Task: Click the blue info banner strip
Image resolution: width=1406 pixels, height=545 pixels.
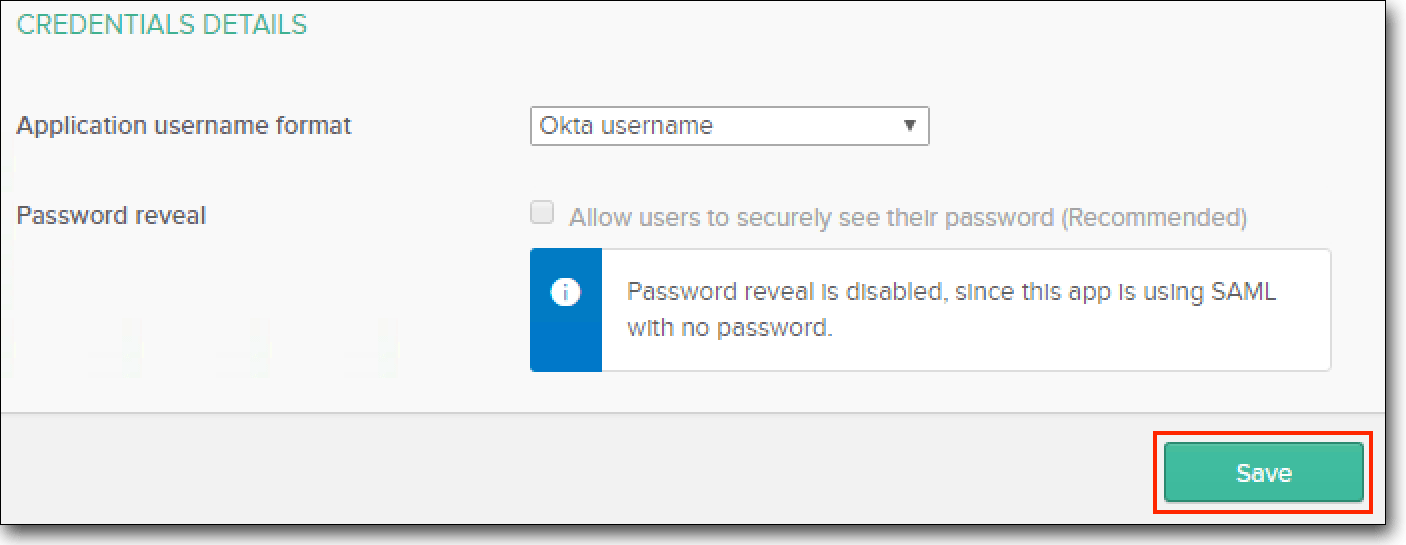Action: (x=566, y=310)
